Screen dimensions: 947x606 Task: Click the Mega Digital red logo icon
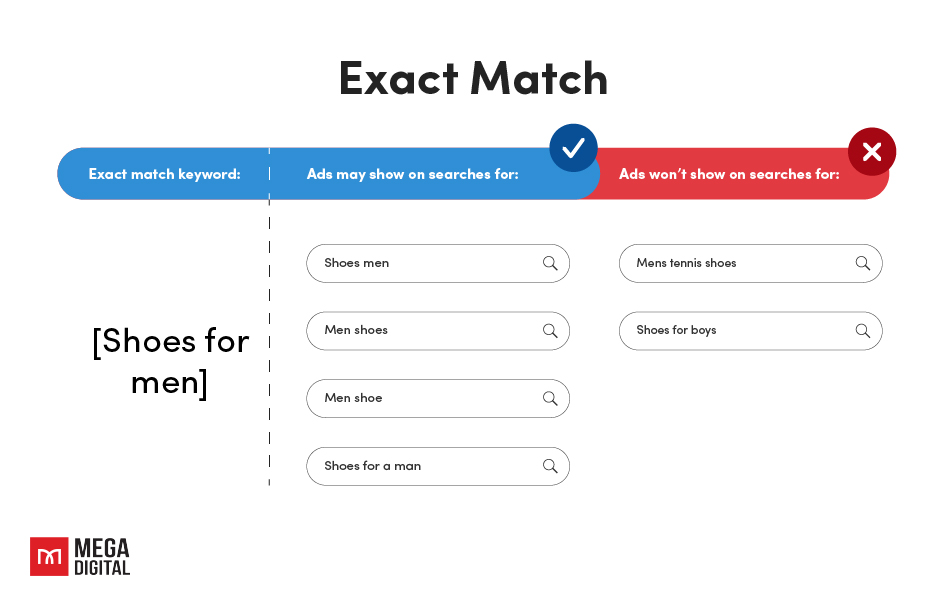tap(49, 556)
